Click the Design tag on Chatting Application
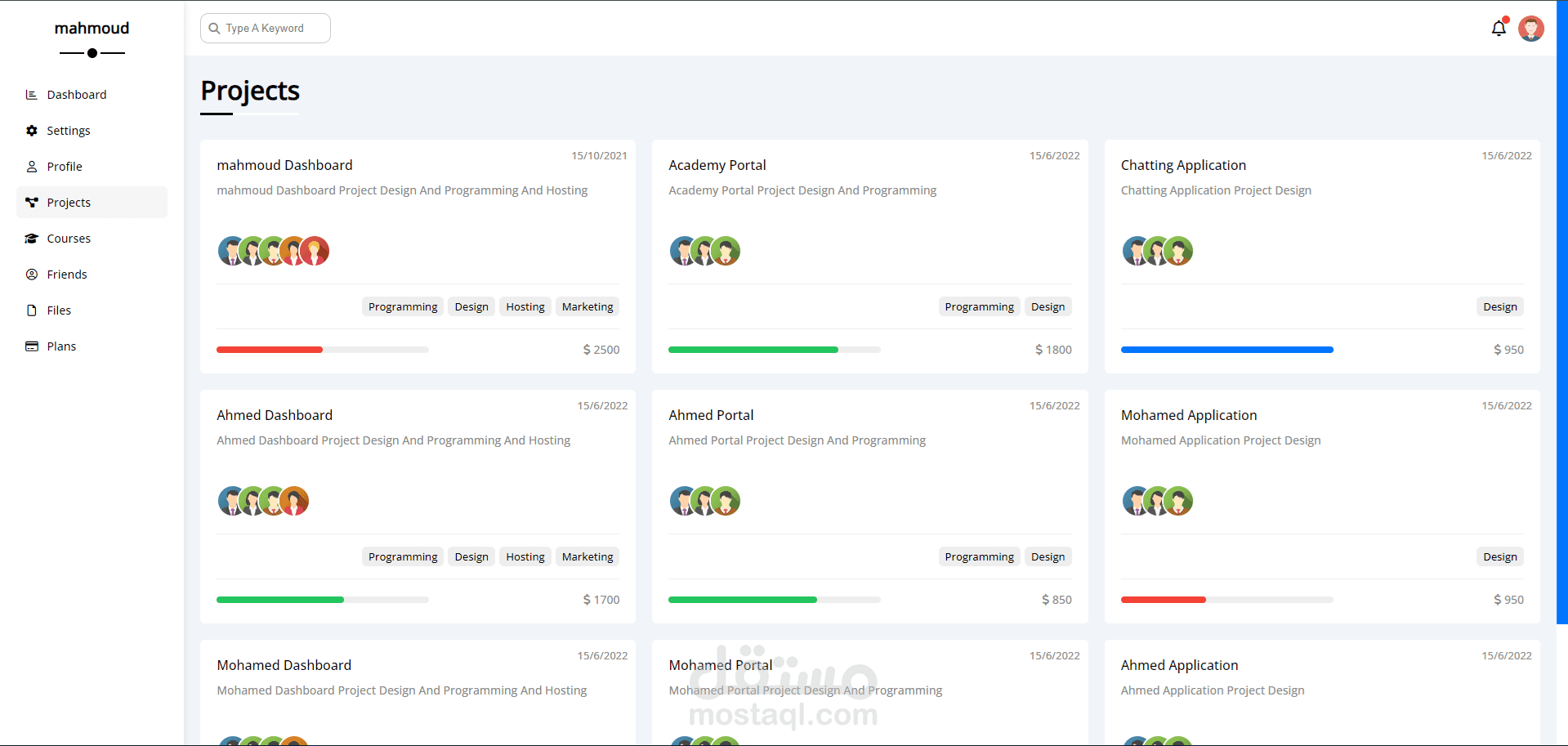This screenshot has width=1568, height=746. click(1500, 306)
